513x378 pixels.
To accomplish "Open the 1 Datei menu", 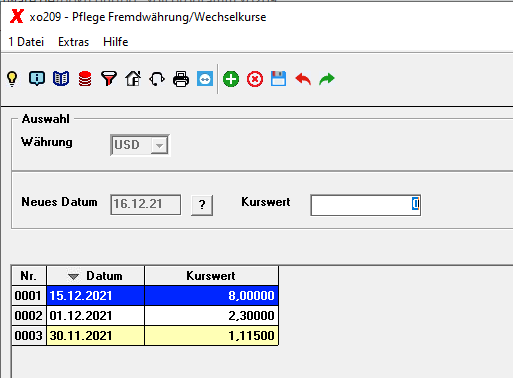I will (26, 42).
